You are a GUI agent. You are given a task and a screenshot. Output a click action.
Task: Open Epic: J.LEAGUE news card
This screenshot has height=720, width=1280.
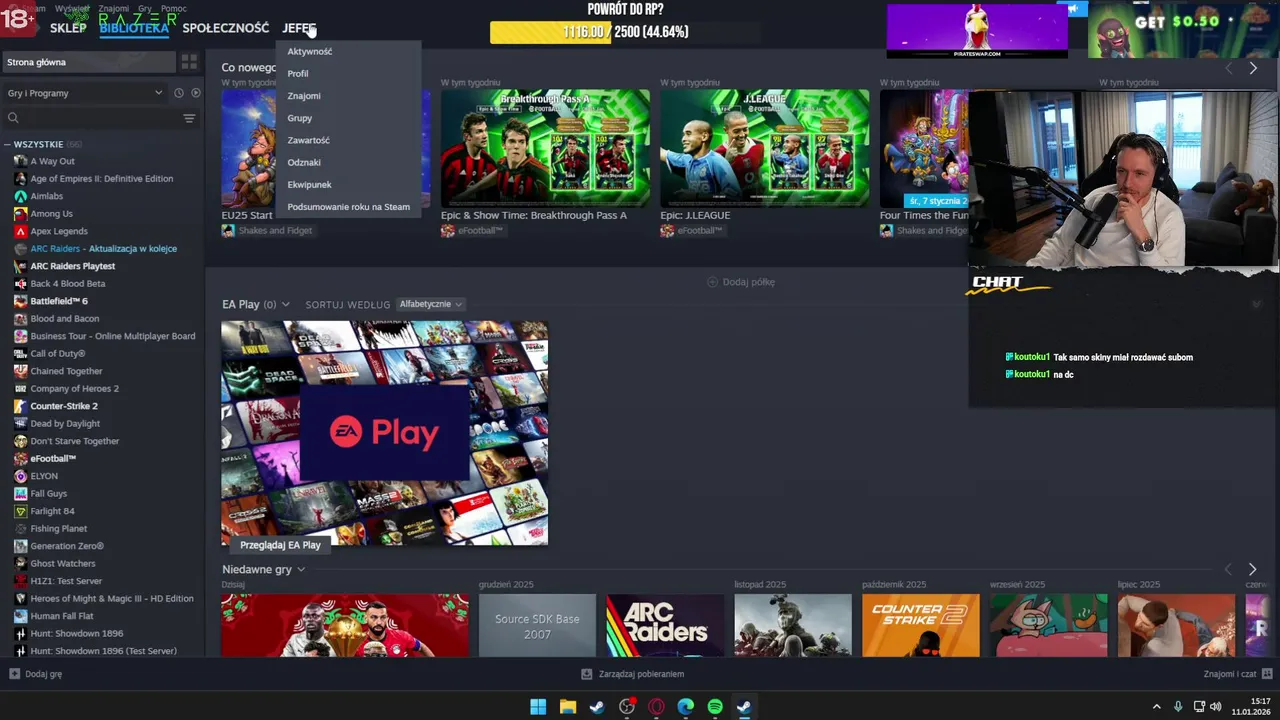coord(764,149)
